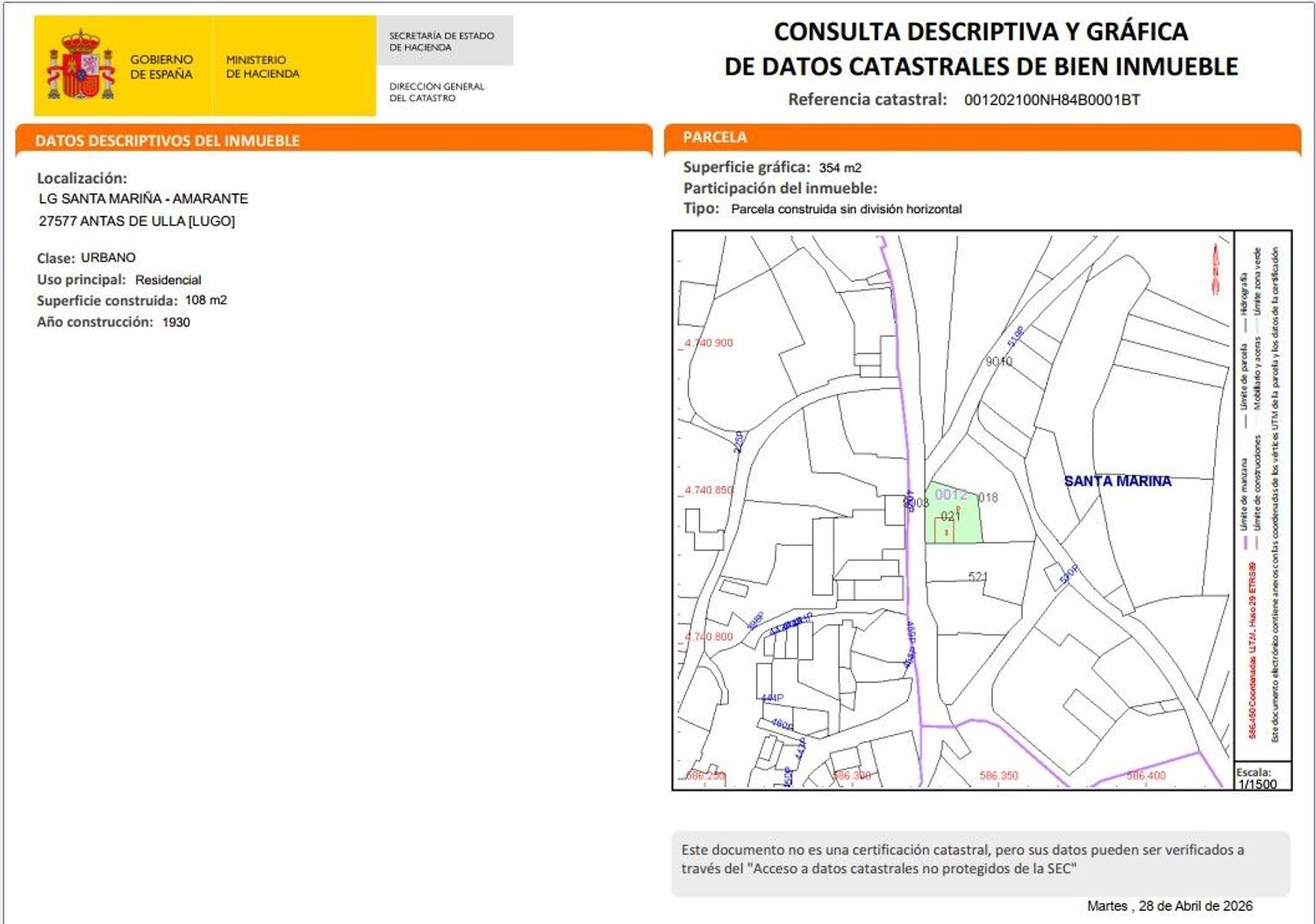Click the date 'Martes , 28 de Abril de 2026'
This screenshot has width=1316, height=924.
[x=1169, y=906]
